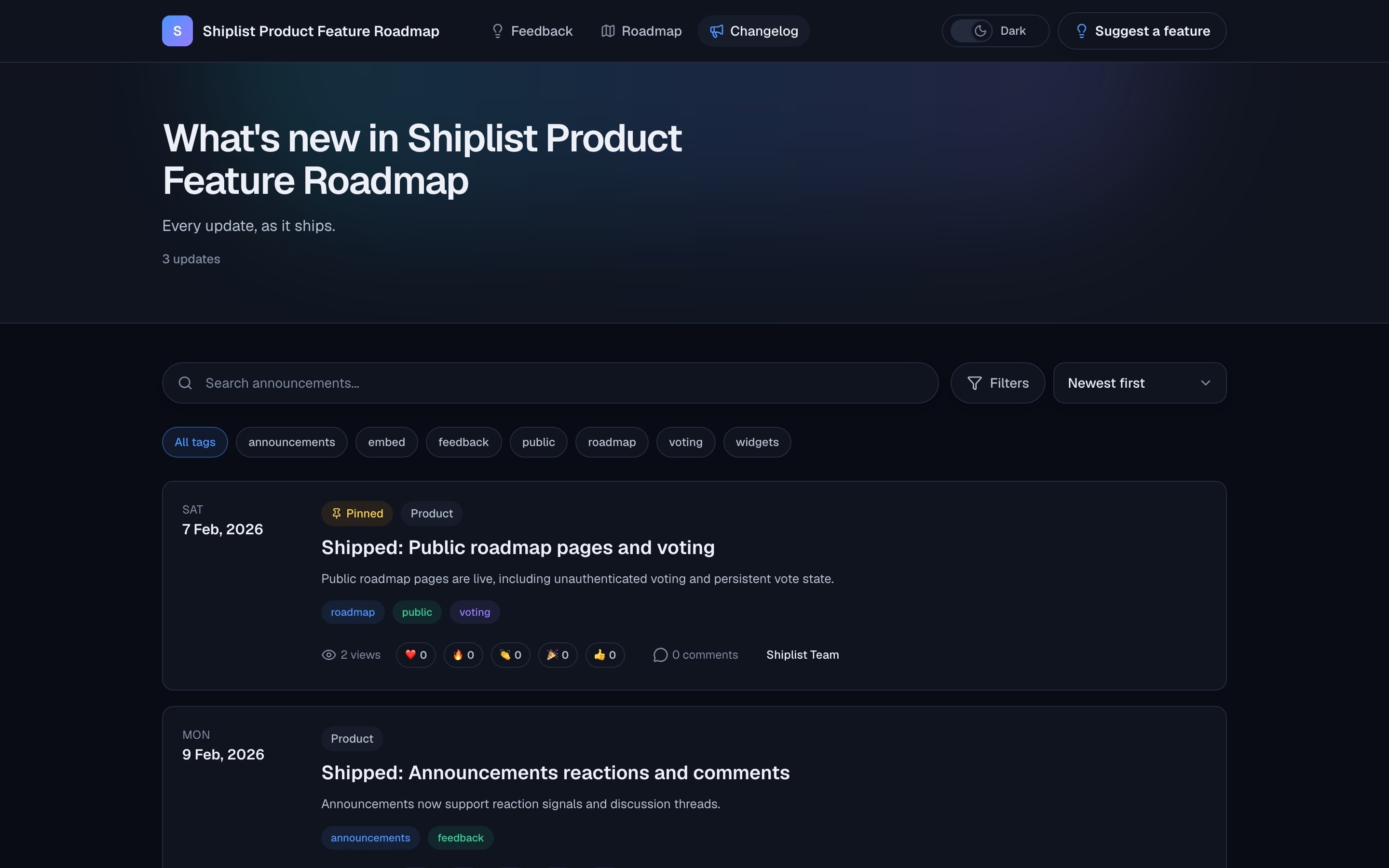Image resolution: width=1389 pixels, height=868 pixels.
Task: Click the green feedback tag under second post
Action: [x=460, y=838]
